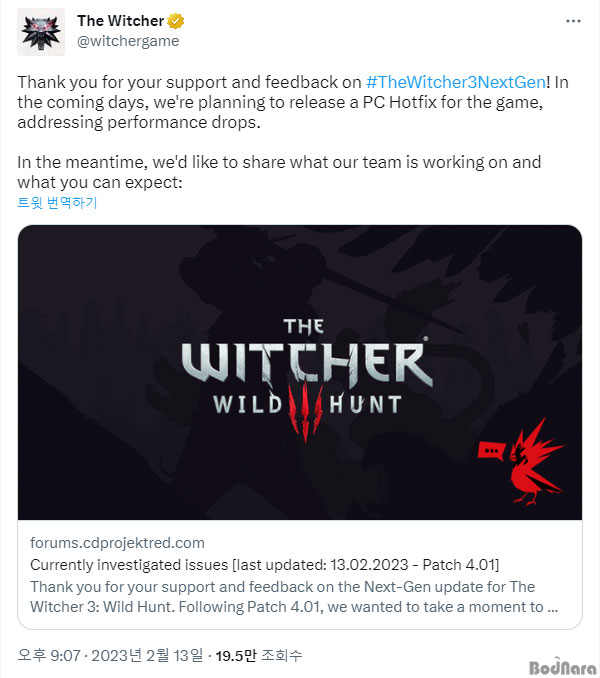
Task: Click the tweet paragraph starting In the meantime
Action: point(279,172)
